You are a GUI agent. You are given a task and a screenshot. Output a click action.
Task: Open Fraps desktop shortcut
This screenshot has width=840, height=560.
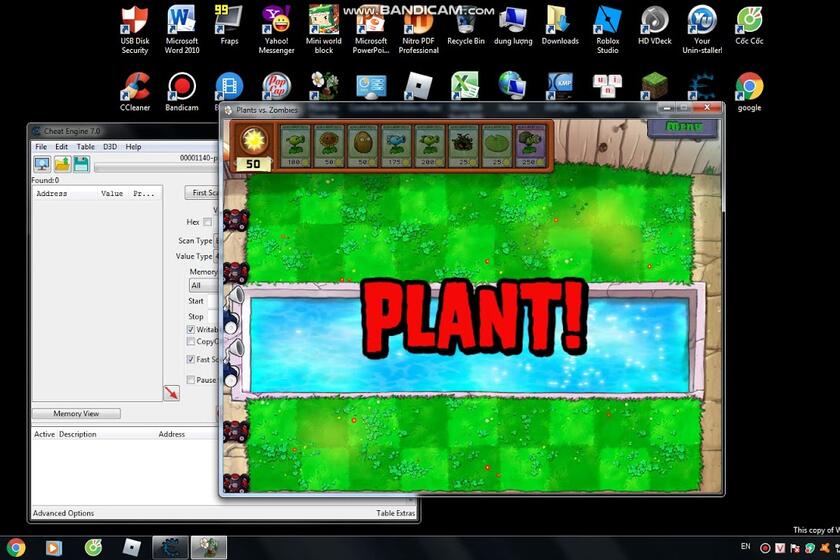point(229,25)
